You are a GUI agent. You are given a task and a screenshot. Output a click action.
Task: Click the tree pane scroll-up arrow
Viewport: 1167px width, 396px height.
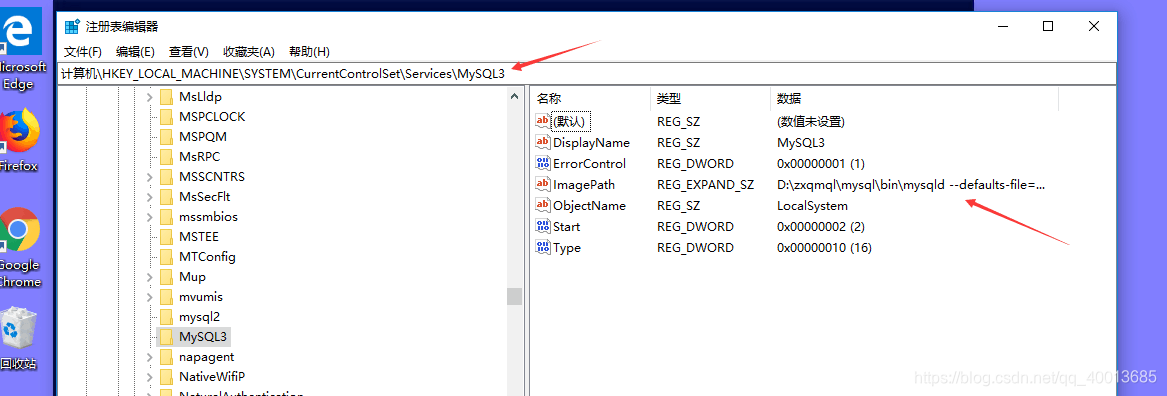coord(514,96)
